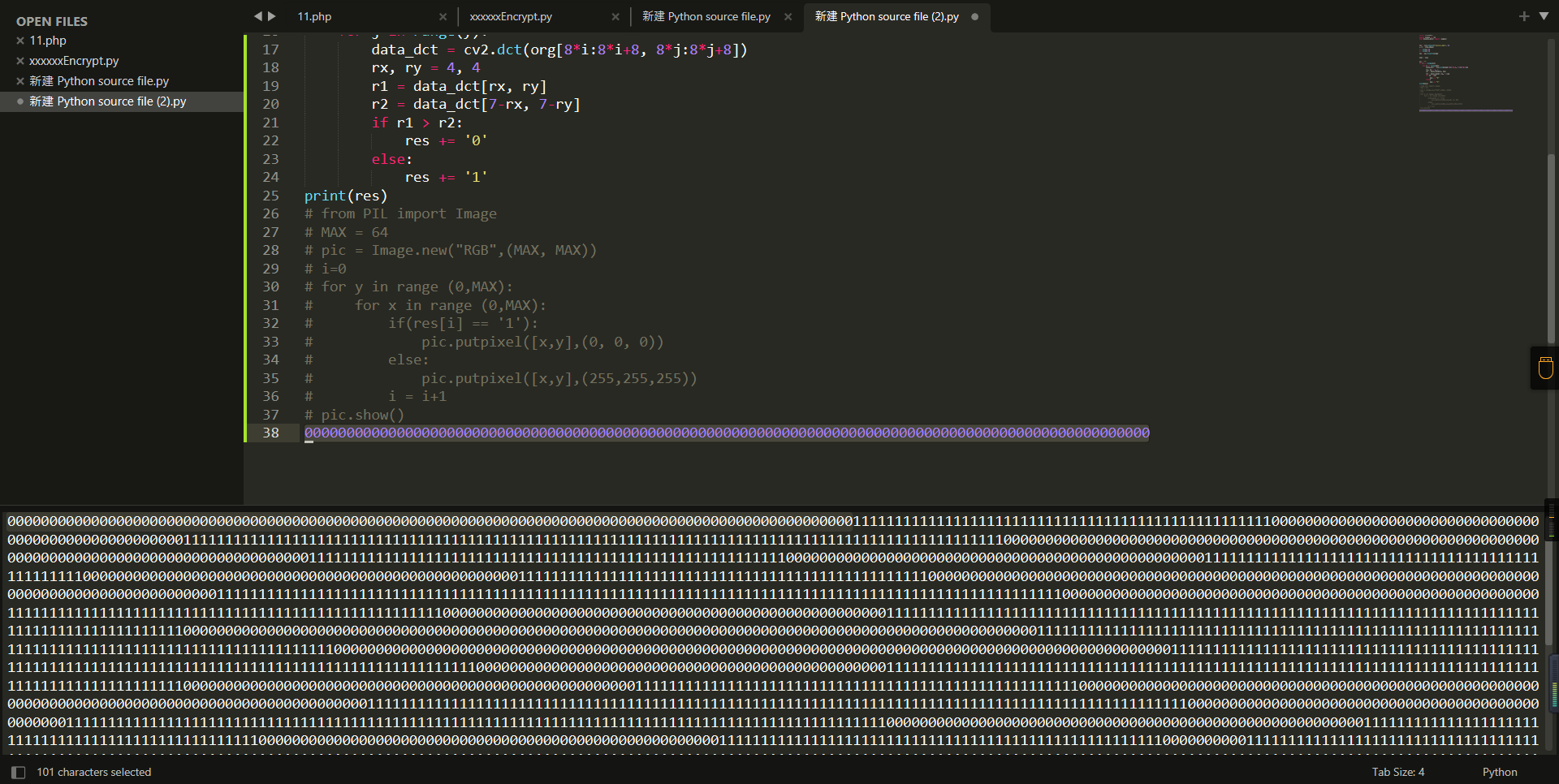
Task: Switch to the xxxxxxEncrypt.py tab
Action: tap(511, 16)
